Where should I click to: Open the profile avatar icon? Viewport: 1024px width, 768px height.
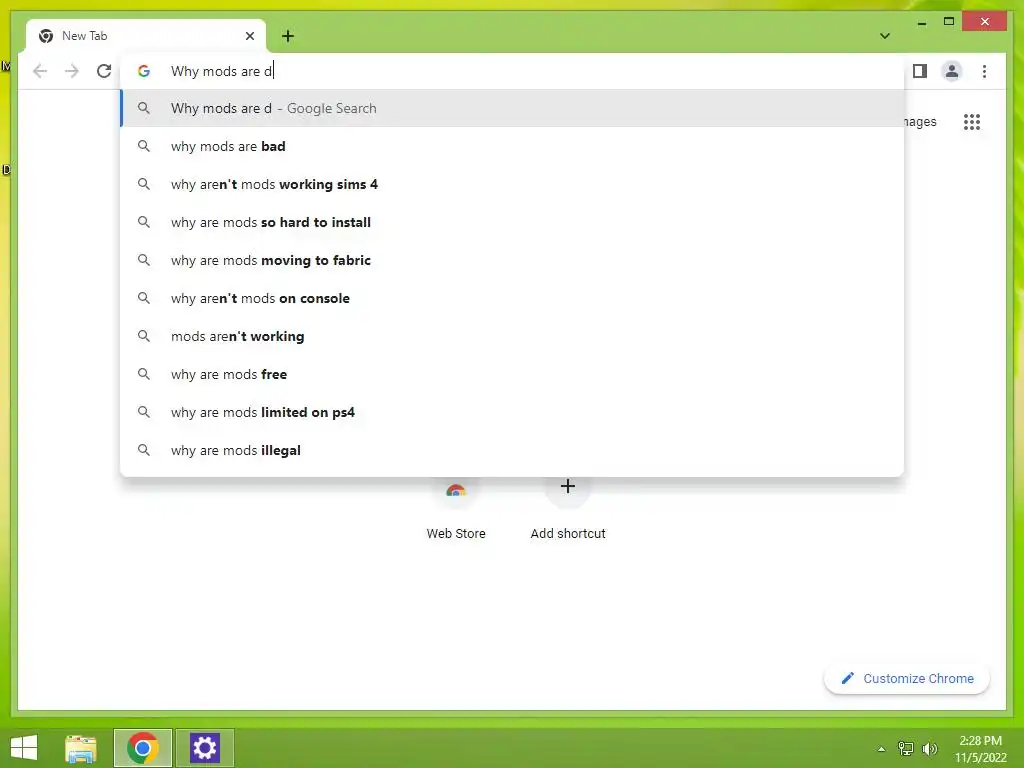coord(952,71)
